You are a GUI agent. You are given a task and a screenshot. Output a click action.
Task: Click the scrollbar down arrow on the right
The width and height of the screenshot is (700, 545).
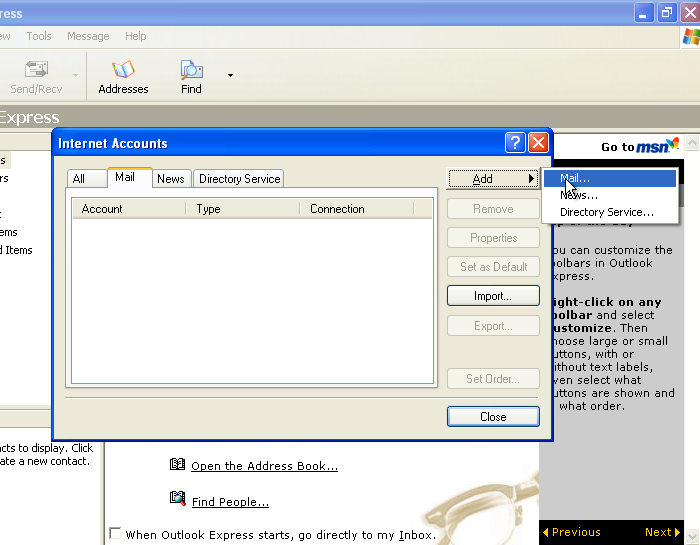(692, 536)
